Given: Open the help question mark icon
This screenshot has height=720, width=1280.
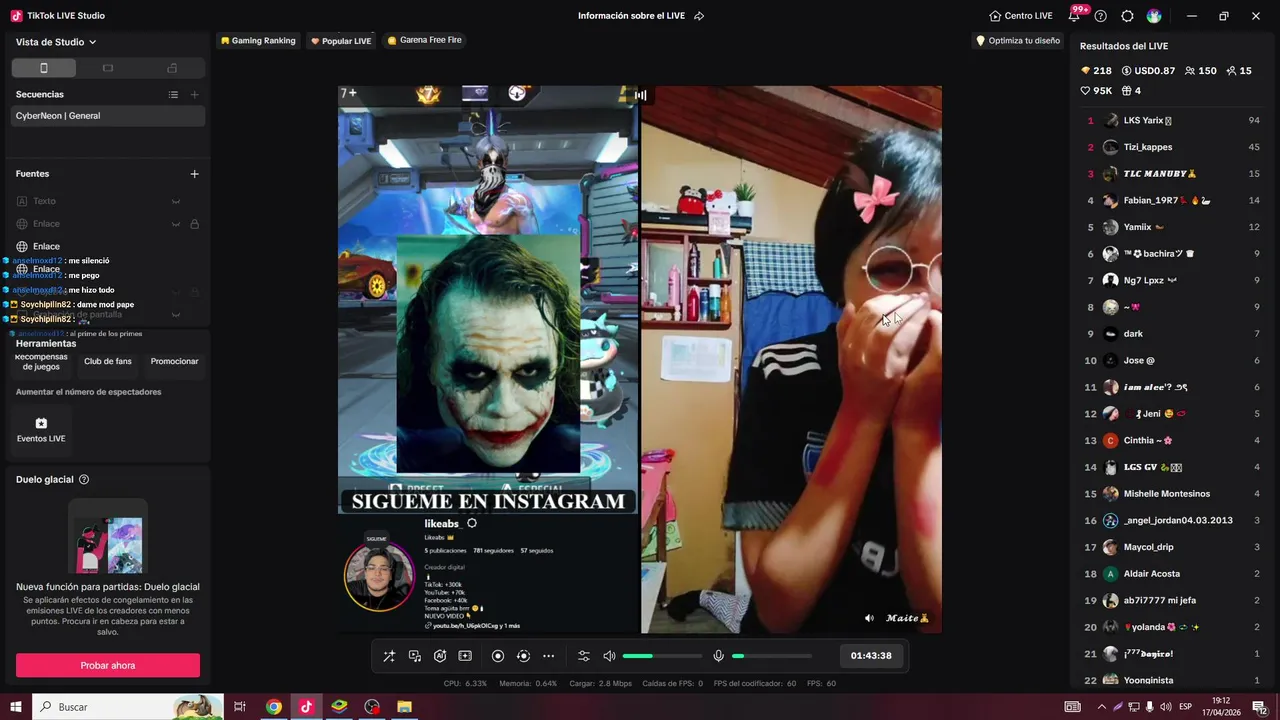Looking at the screenshot, I should coord(1101,16).
